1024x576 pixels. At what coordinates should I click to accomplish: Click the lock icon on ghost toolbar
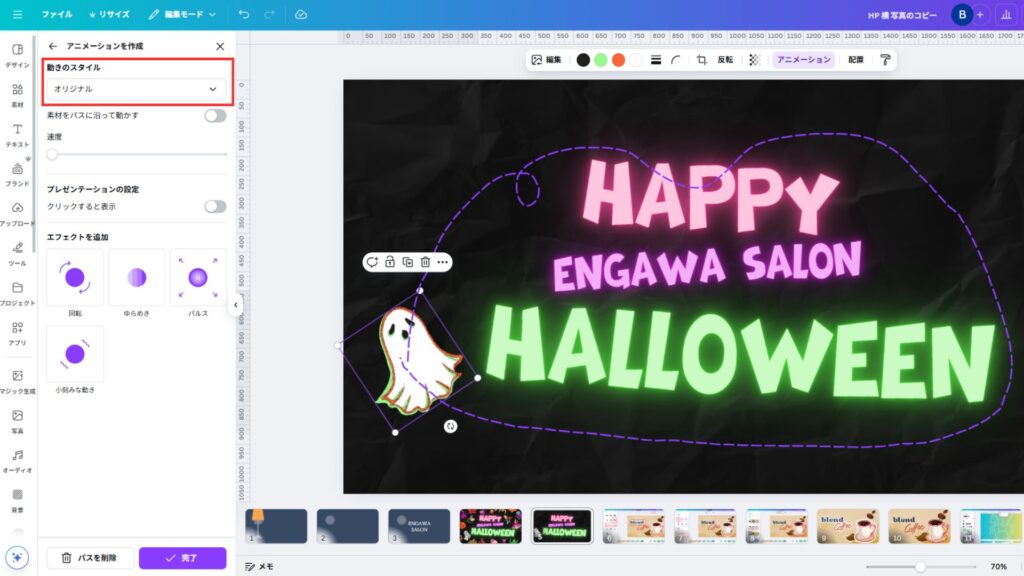point(389,262)
